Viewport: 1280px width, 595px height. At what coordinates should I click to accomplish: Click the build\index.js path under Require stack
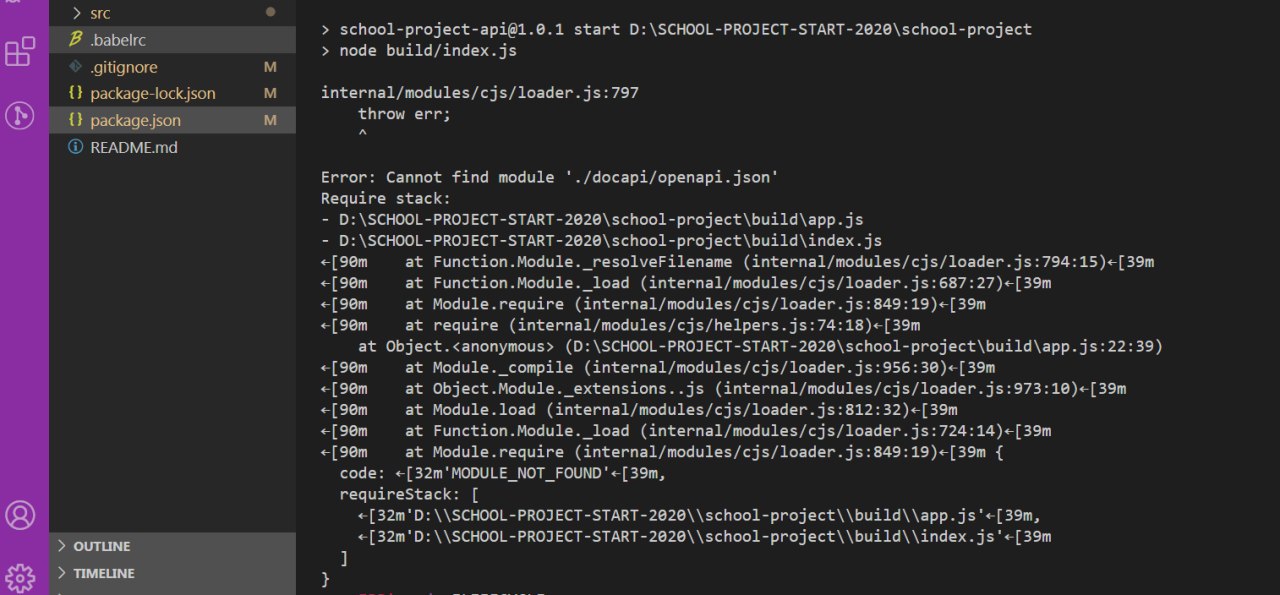610,240
